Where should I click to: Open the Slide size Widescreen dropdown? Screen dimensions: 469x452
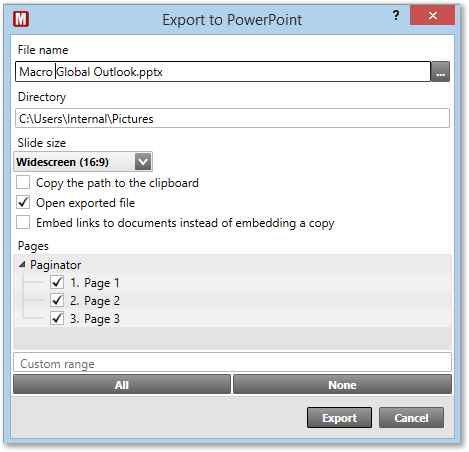pos(83,162)
